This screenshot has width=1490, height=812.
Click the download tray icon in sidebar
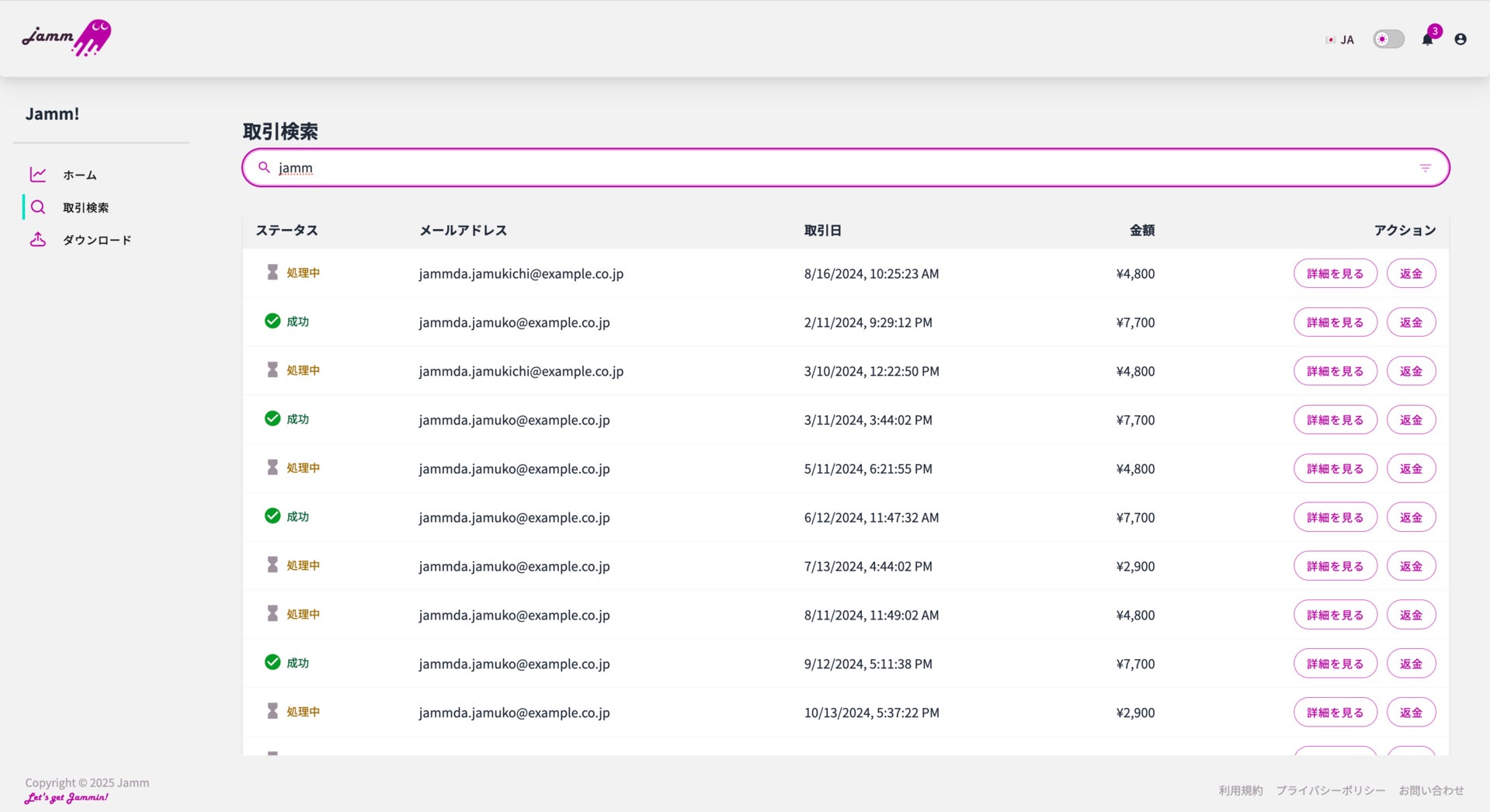(38, 240)
